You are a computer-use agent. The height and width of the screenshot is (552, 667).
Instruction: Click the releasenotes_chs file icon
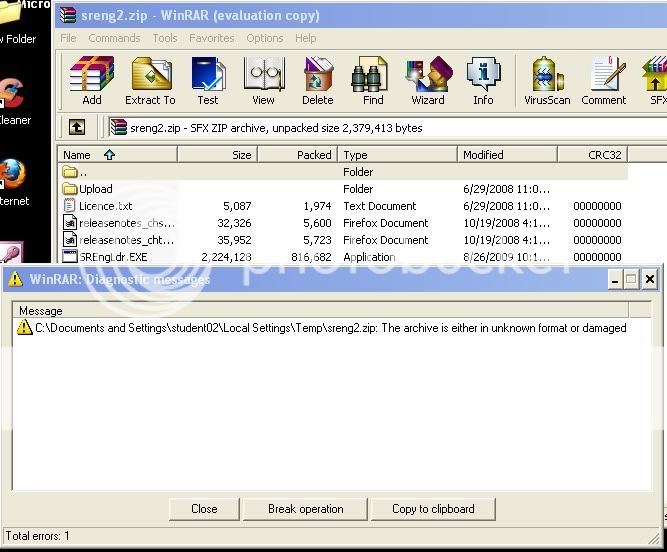(x=70, y=222)
